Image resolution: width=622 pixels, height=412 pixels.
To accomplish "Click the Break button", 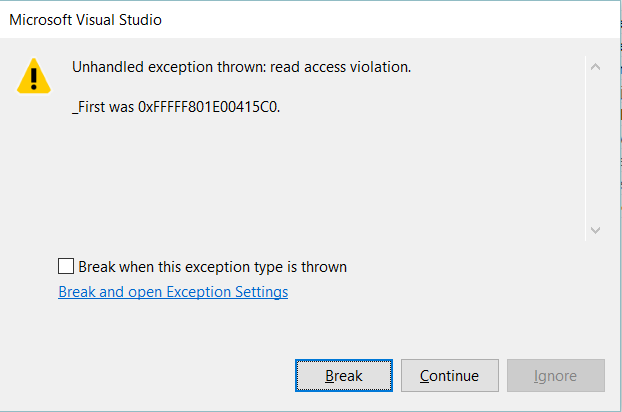I will coord(343,376).
